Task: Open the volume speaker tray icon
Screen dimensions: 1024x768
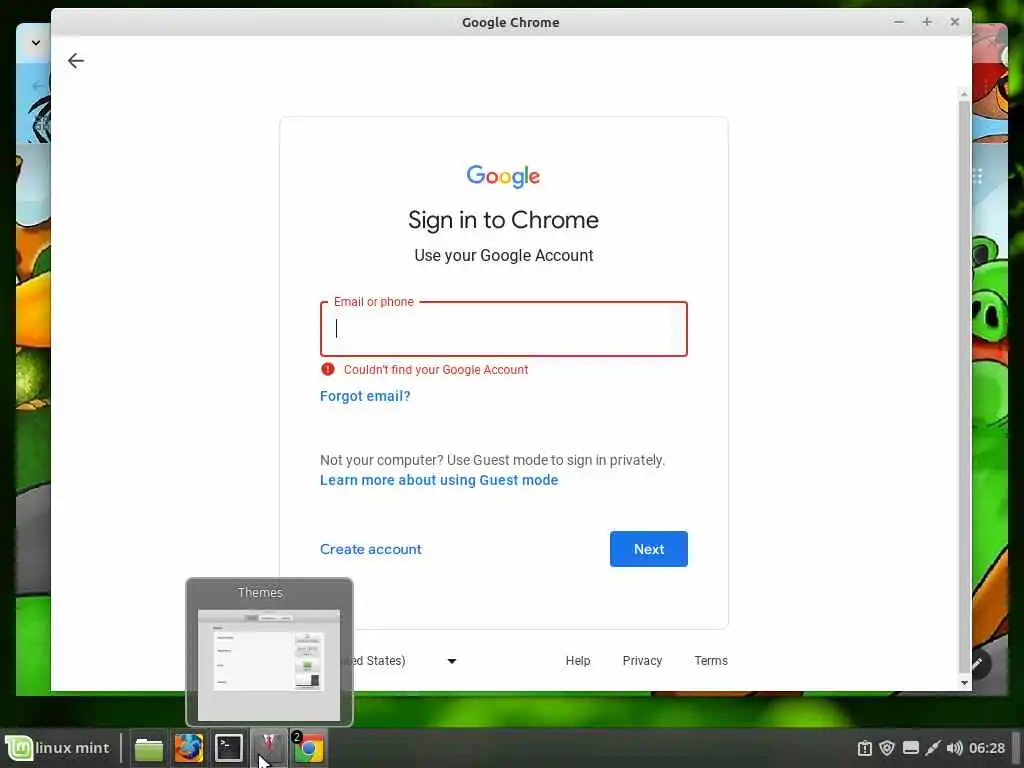Action: coord(955,748)
